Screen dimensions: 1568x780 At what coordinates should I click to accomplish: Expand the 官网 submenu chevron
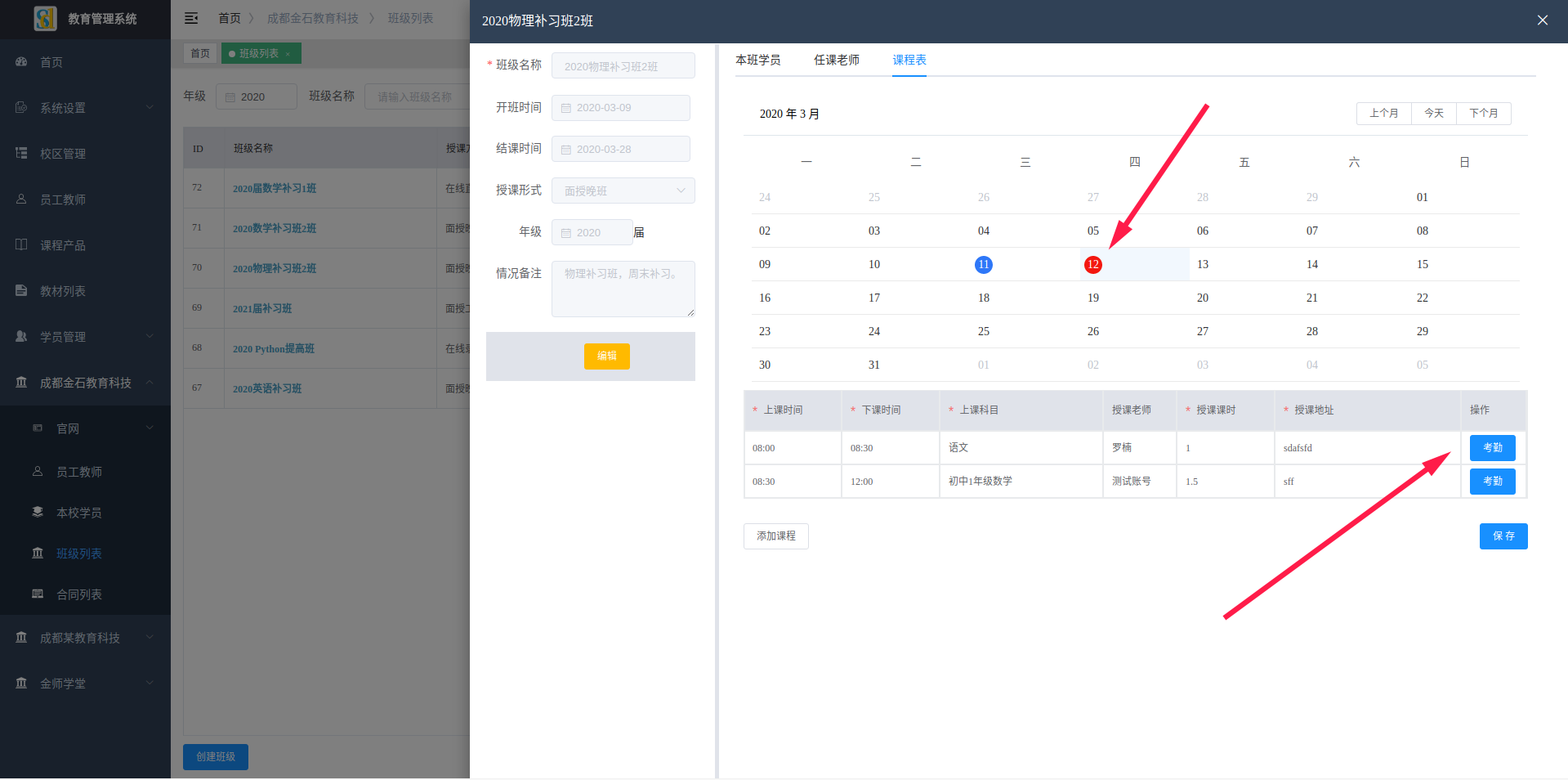[x=150, y=428]
